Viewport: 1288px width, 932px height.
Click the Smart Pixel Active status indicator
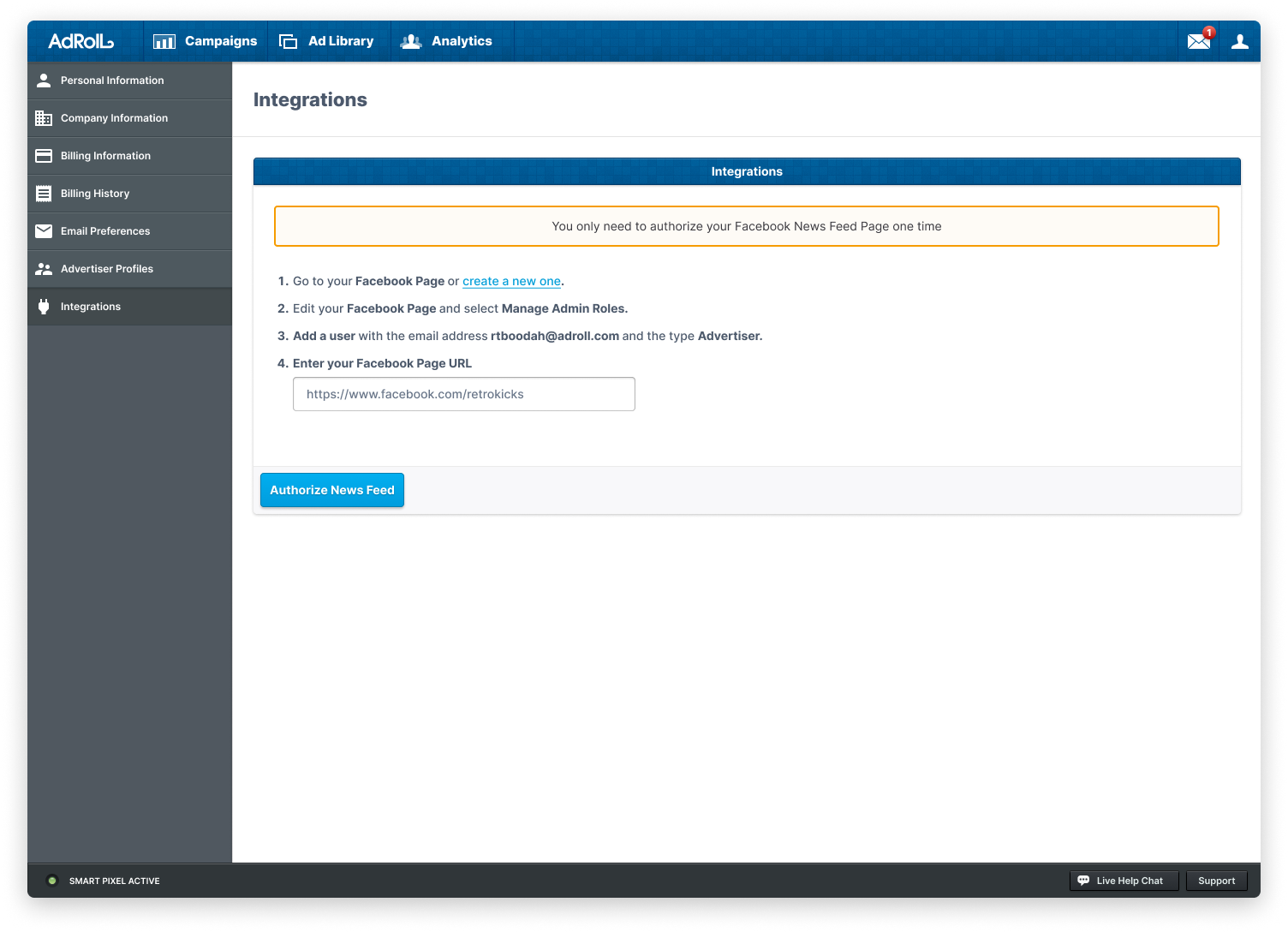tap(52, 881)
